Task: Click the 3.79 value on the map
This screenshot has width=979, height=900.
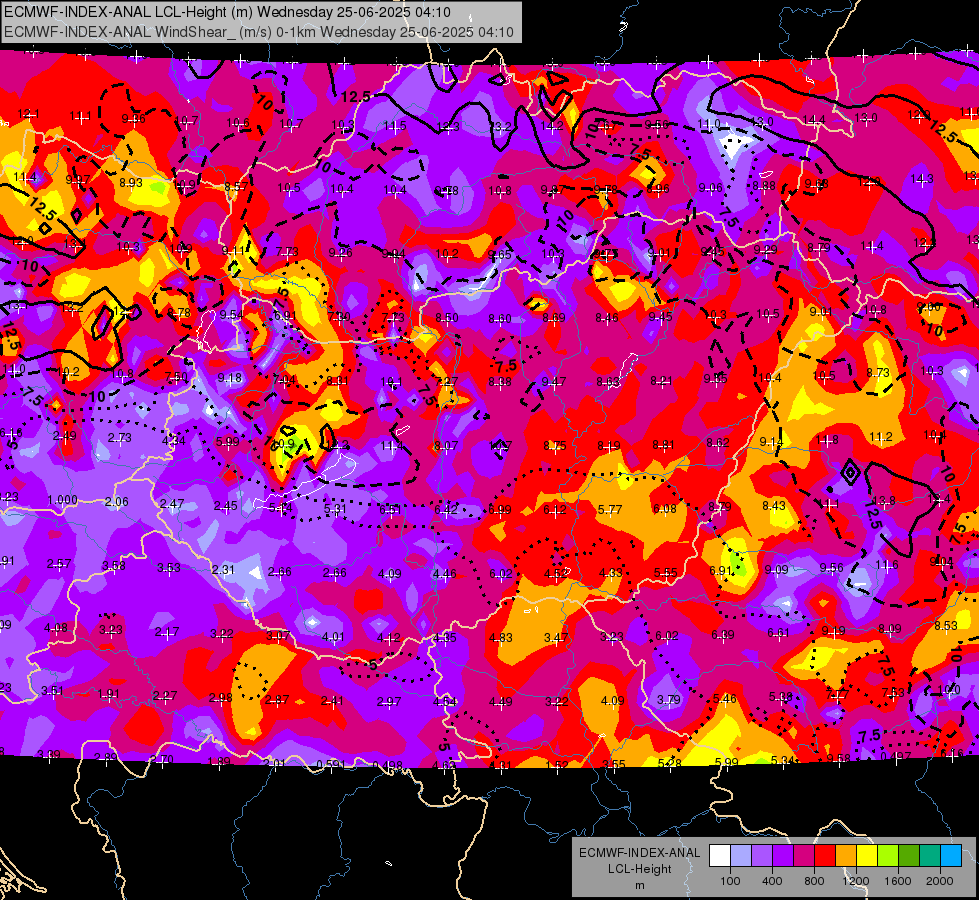Action: [669, 700]
